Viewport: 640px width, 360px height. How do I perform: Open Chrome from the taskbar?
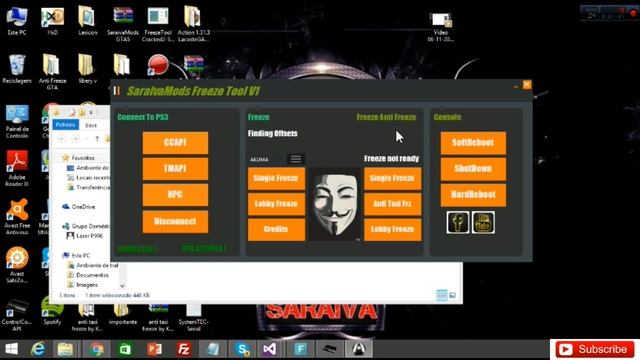pos(97,350)
